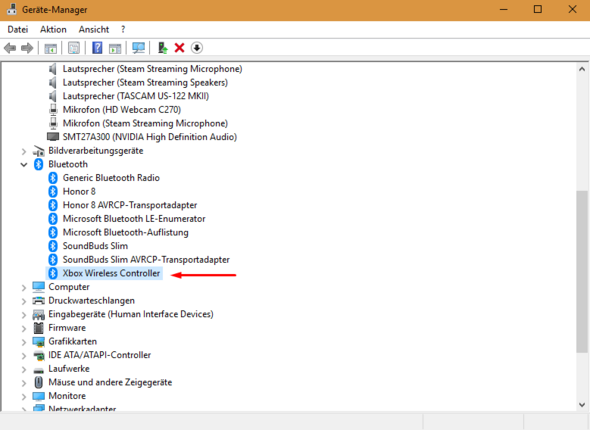Image resolution: width=590 pixels, height=430 pixels.
Task: Select Microsoft Bluetooth-Auflistung
Action: pos(125,232)
